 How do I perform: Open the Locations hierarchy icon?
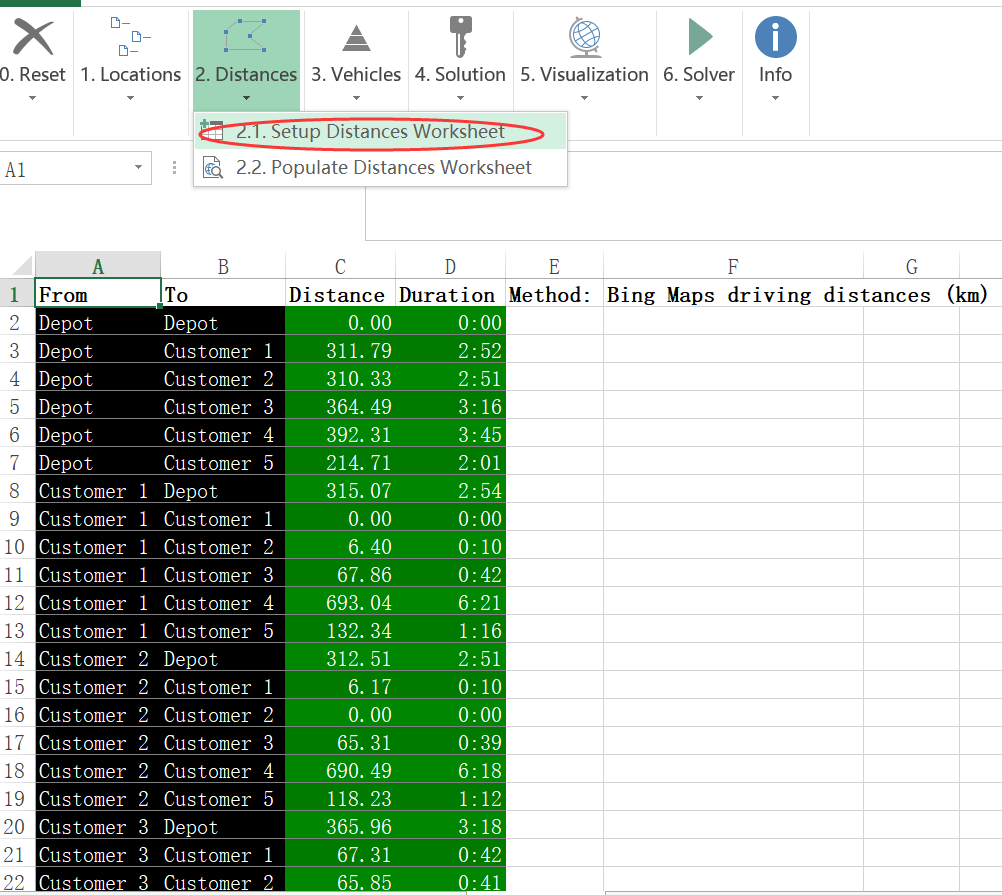pyautogui.click(x=130, y=37)
